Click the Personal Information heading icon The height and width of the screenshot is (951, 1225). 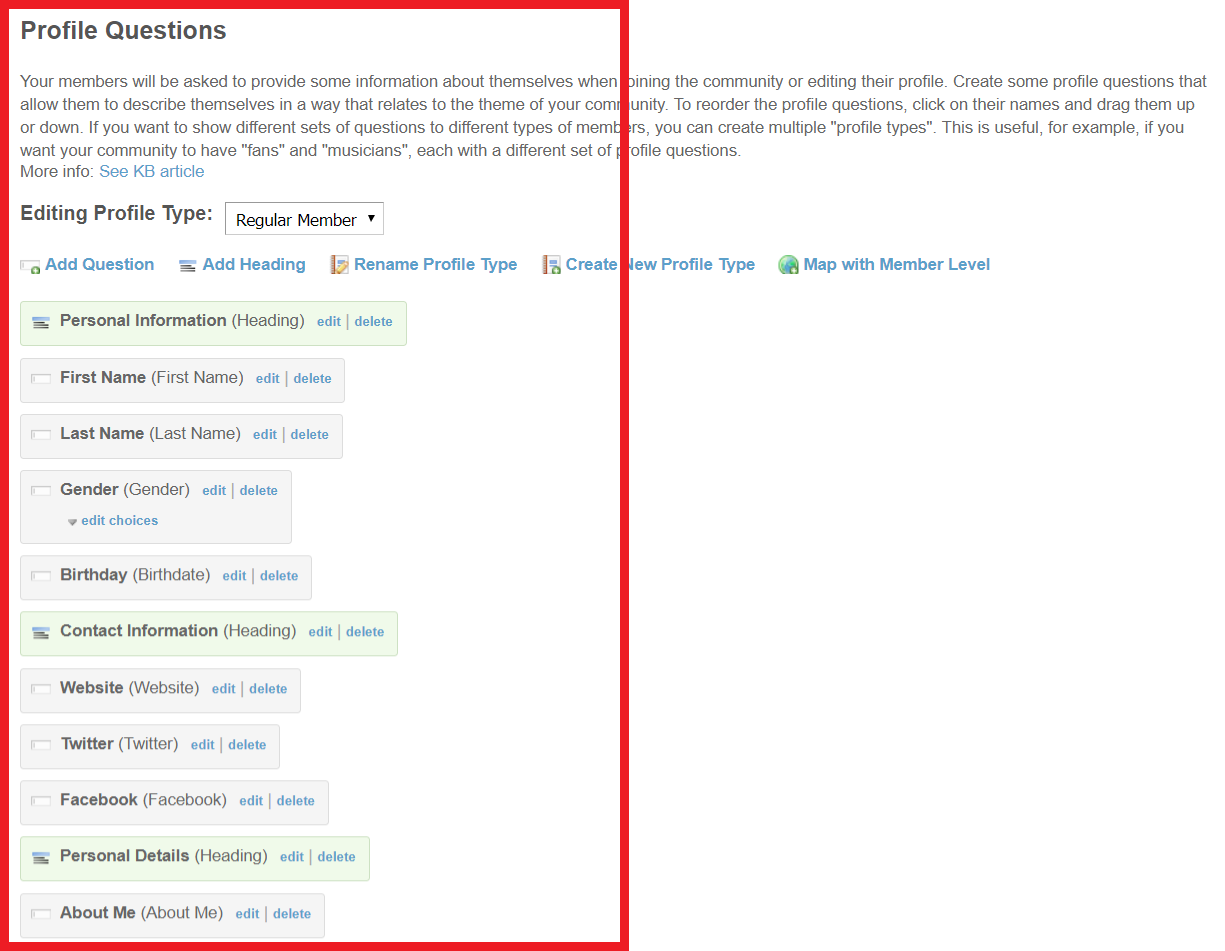[41, 322]
